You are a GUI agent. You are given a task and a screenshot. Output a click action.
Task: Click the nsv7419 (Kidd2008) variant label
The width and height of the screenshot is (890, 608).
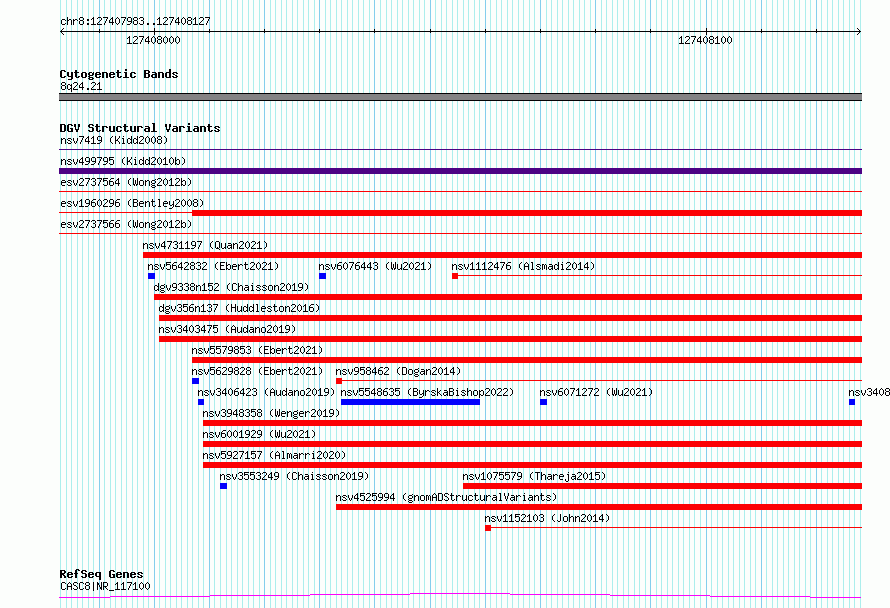click(114, 140)
